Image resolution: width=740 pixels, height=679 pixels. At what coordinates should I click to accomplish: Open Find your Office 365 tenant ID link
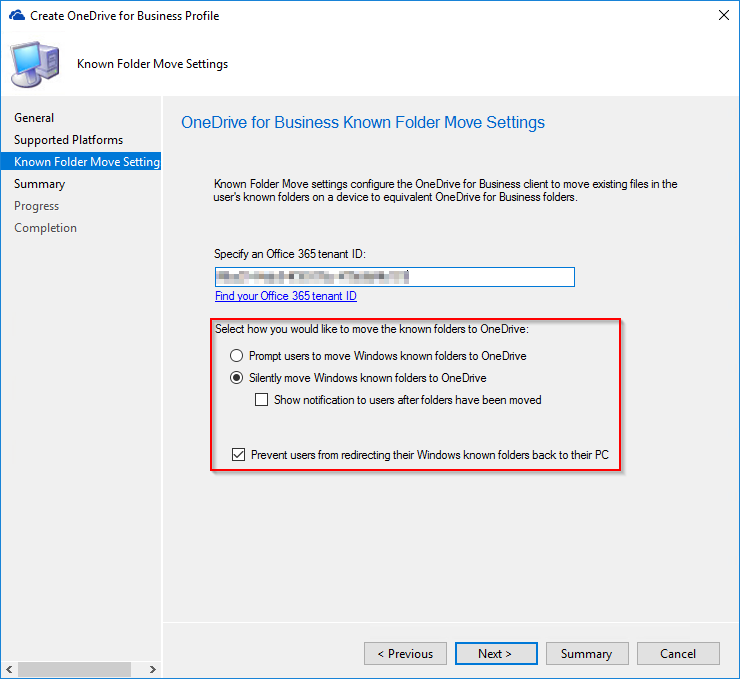[x=286, y=296]
